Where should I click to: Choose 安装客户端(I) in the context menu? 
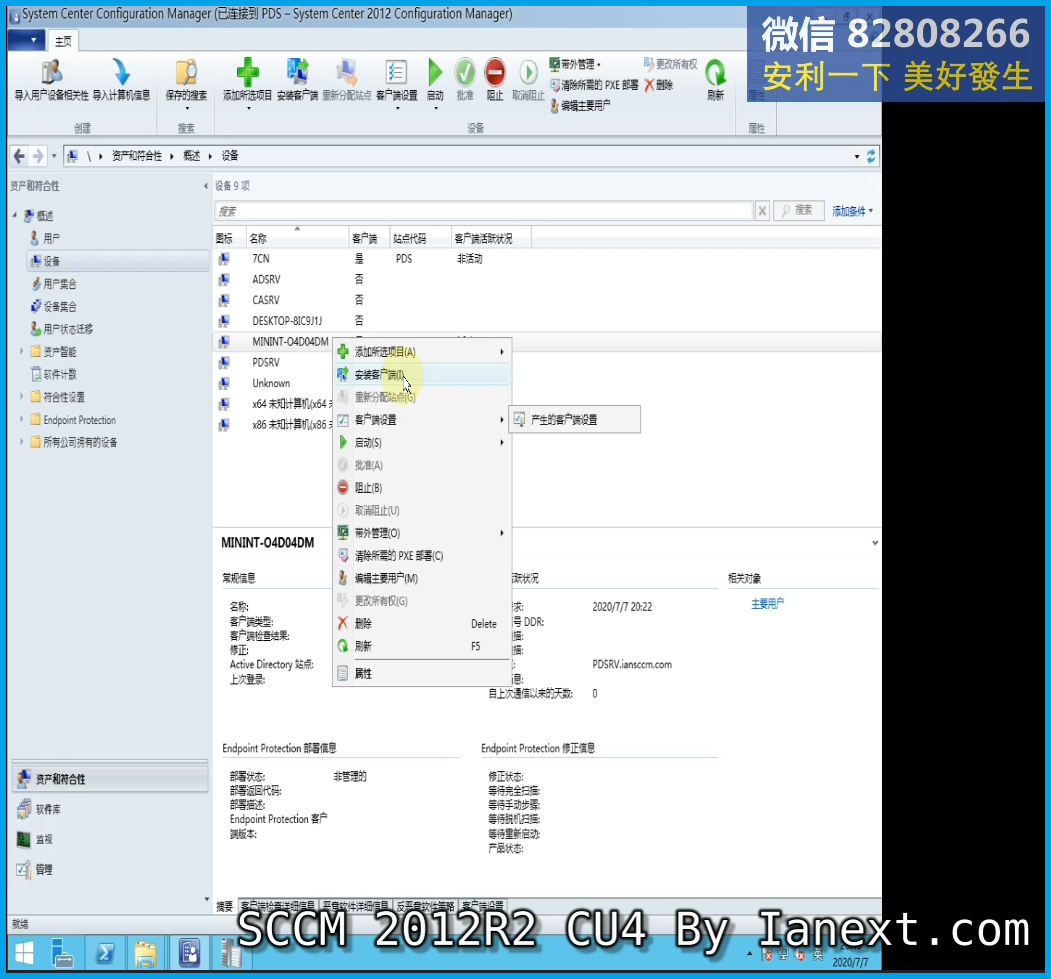[x=422, y=375]
